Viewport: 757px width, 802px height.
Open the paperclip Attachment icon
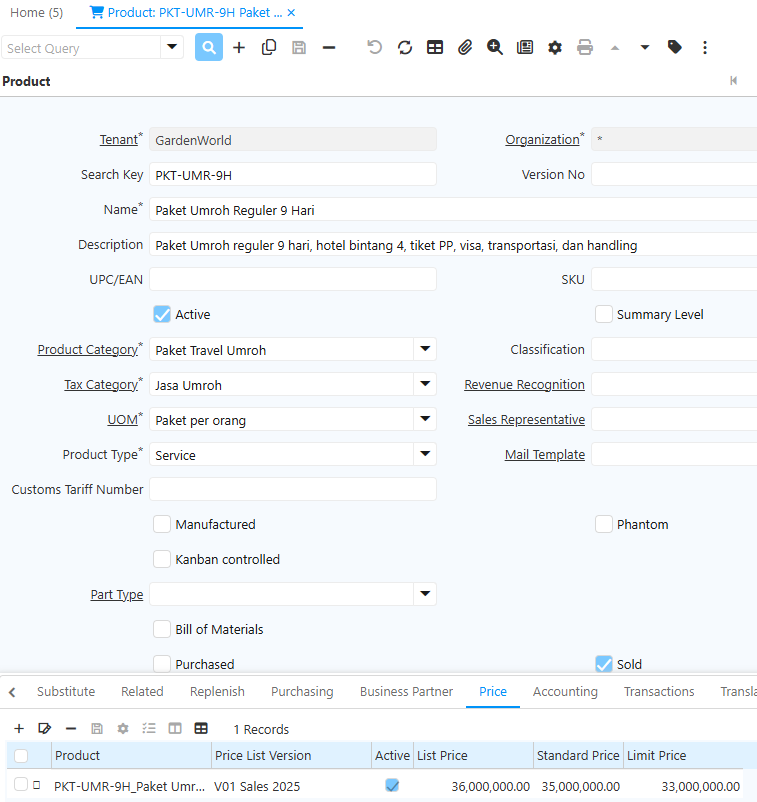[465, 47]
